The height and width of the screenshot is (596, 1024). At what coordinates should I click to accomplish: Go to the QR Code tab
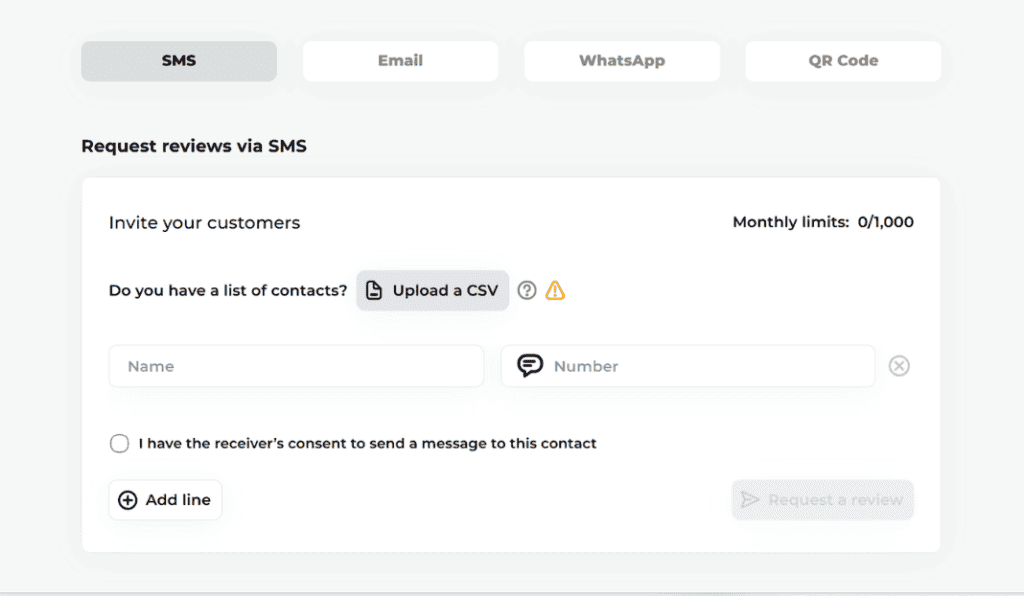(843, 61)
